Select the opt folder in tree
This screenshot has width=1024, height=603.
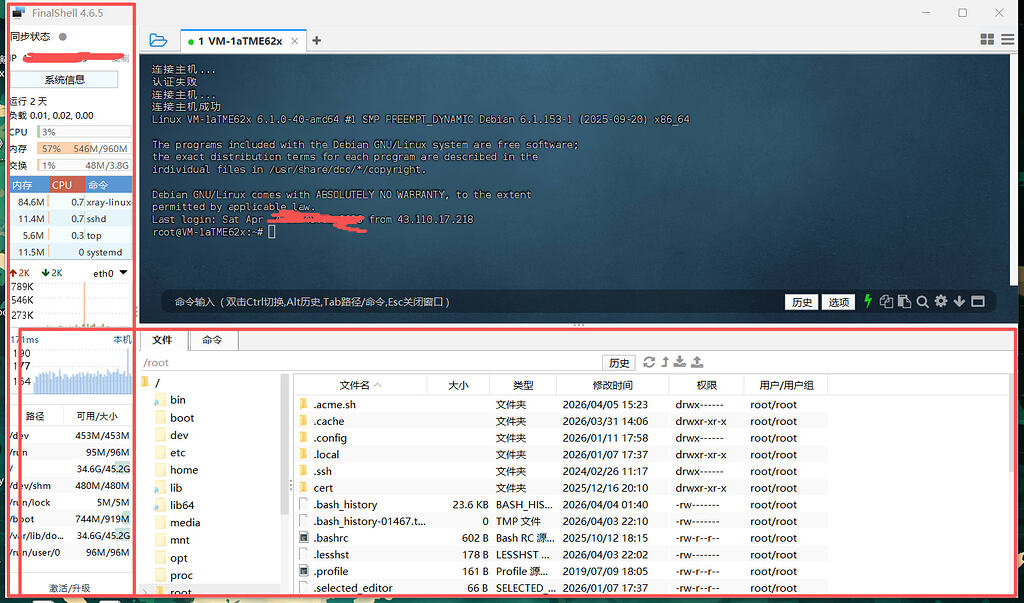point(178,558)
